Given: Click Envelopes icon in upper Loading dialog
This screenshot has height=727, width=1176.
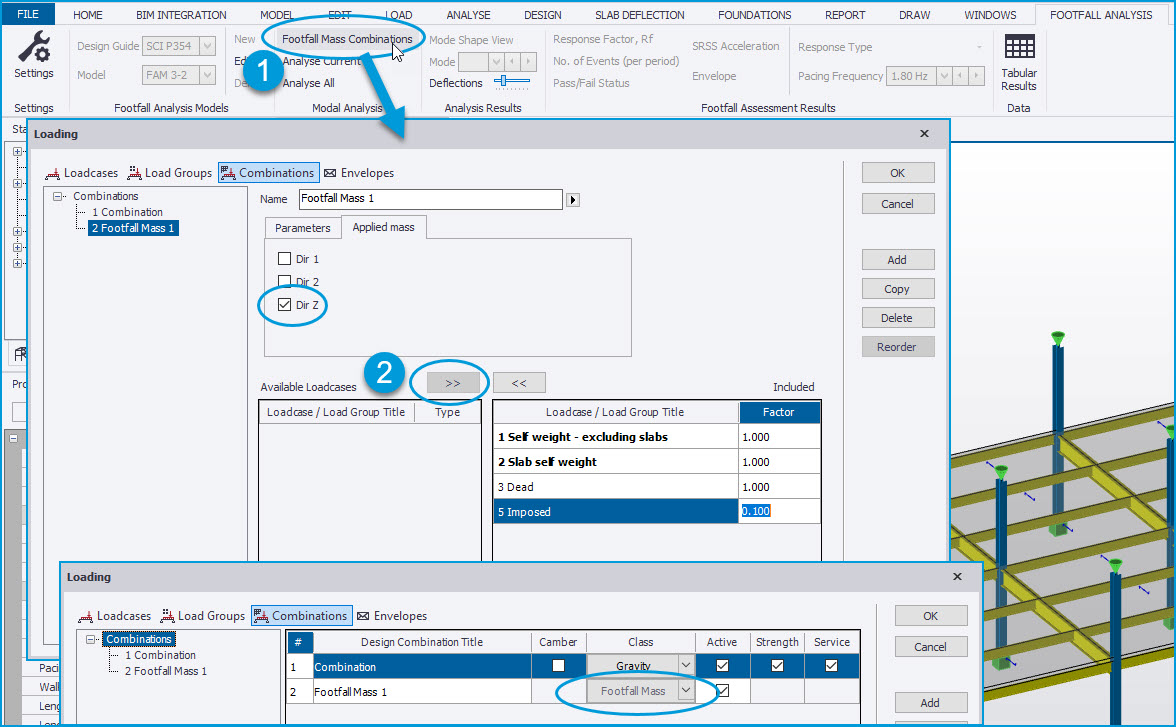Looking at the screenshot, I should pyautogui.click(x=330, y=173).
